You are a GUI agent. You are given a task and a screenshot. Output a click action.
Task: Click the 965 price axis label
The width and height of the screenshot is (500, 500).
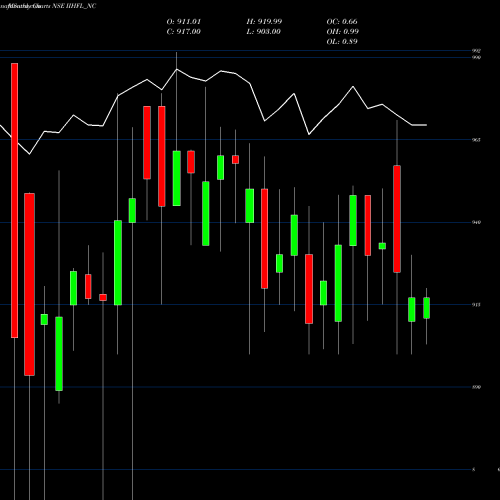coord(476,140)
